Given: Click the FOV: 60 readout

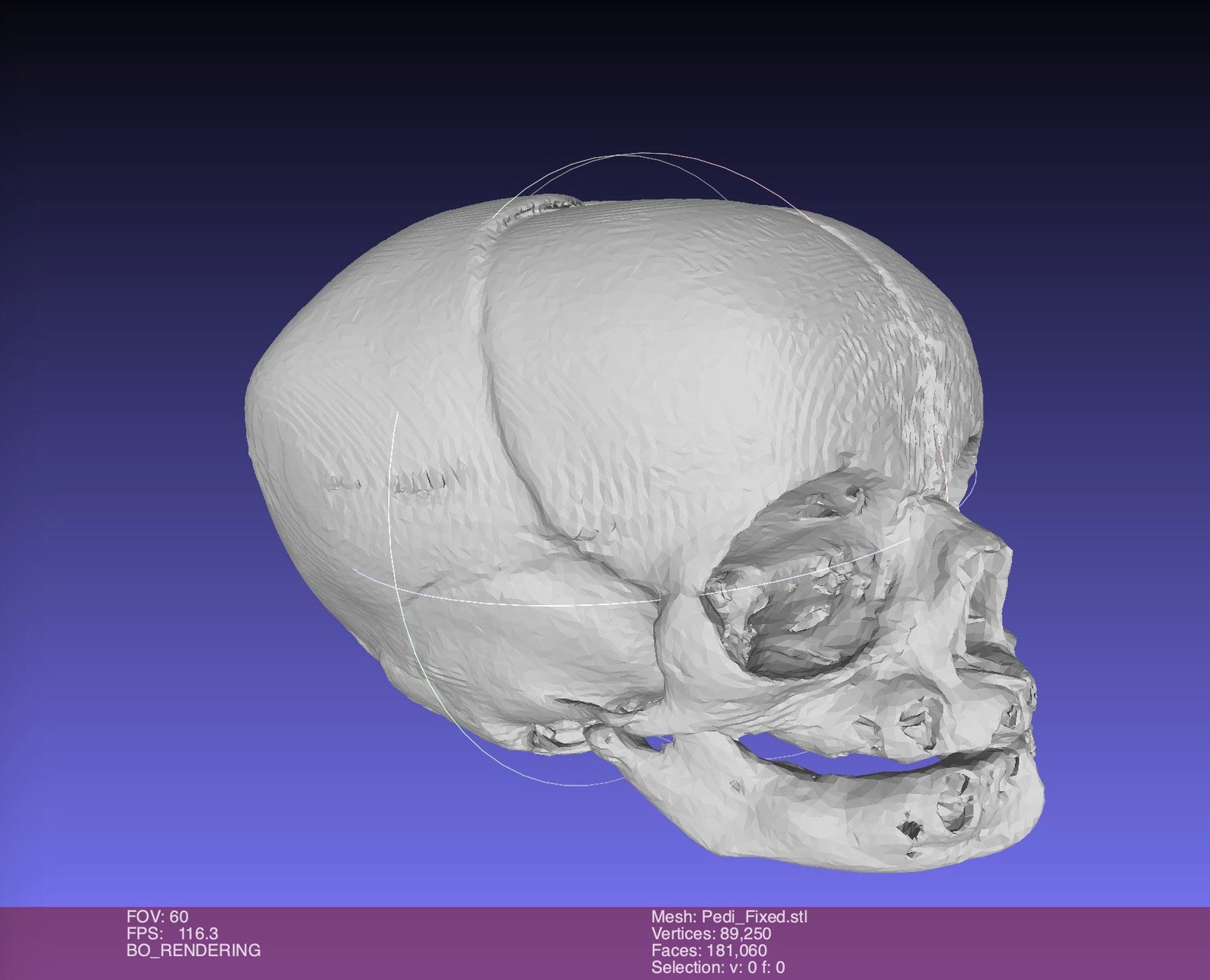Looking at the screenshot, I should (158, 917).
